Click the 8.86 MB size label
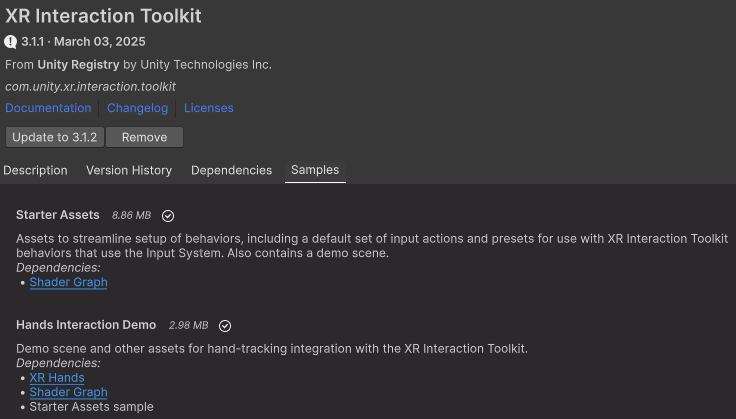 click(131, 215)
